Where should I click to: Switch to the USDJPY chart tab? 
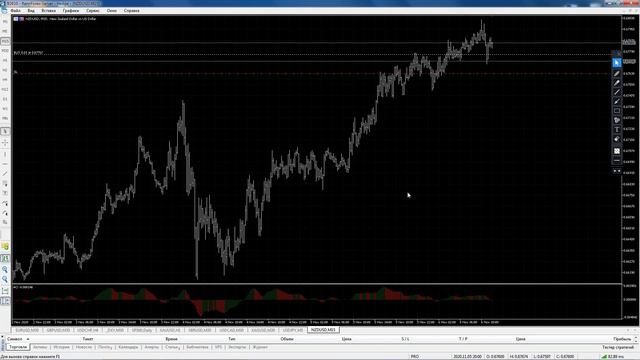pos(293,330)
